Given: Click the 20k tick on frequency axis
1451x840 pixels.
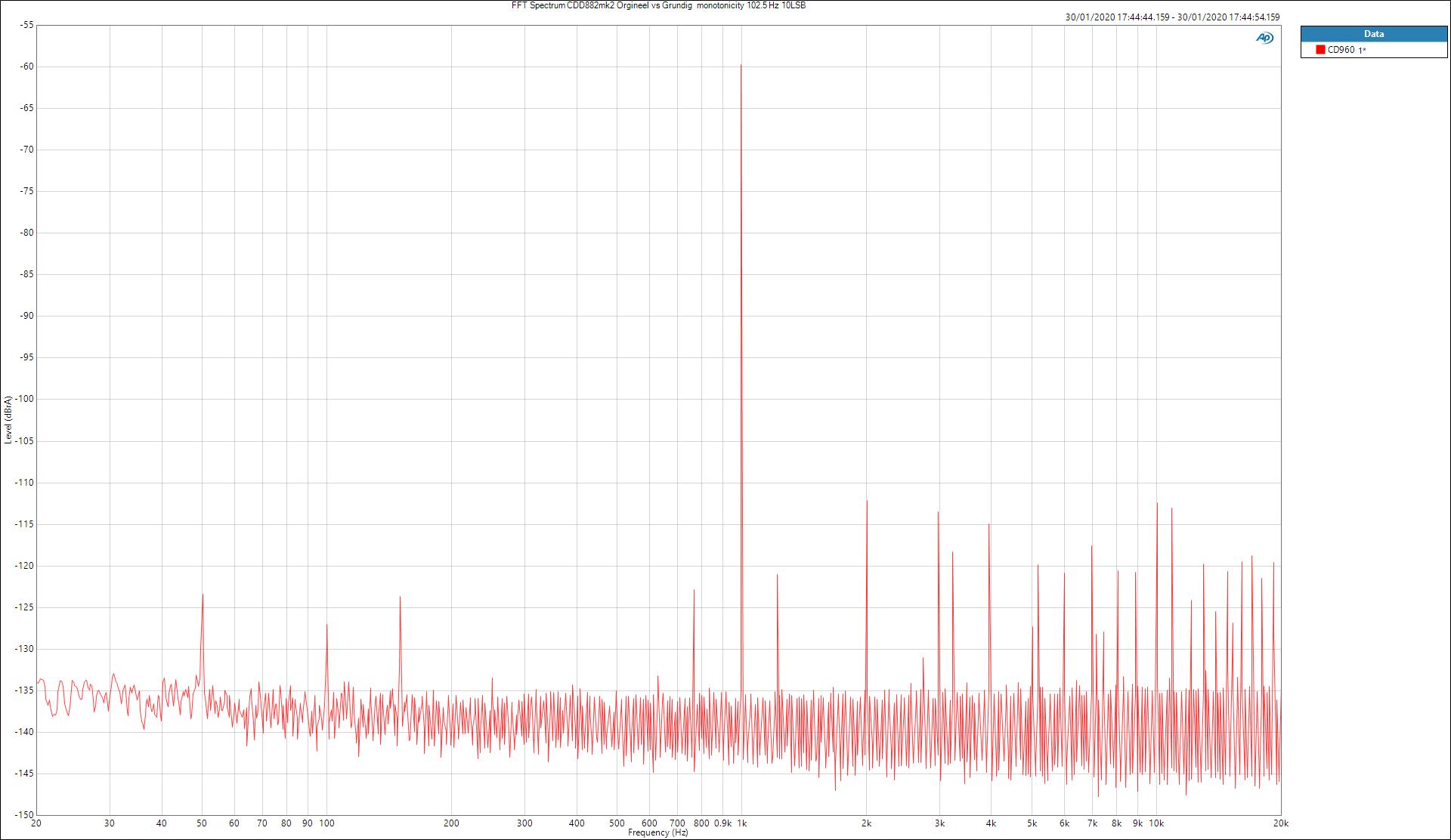Looking at the screenshot, I should tap(1279, 823).
